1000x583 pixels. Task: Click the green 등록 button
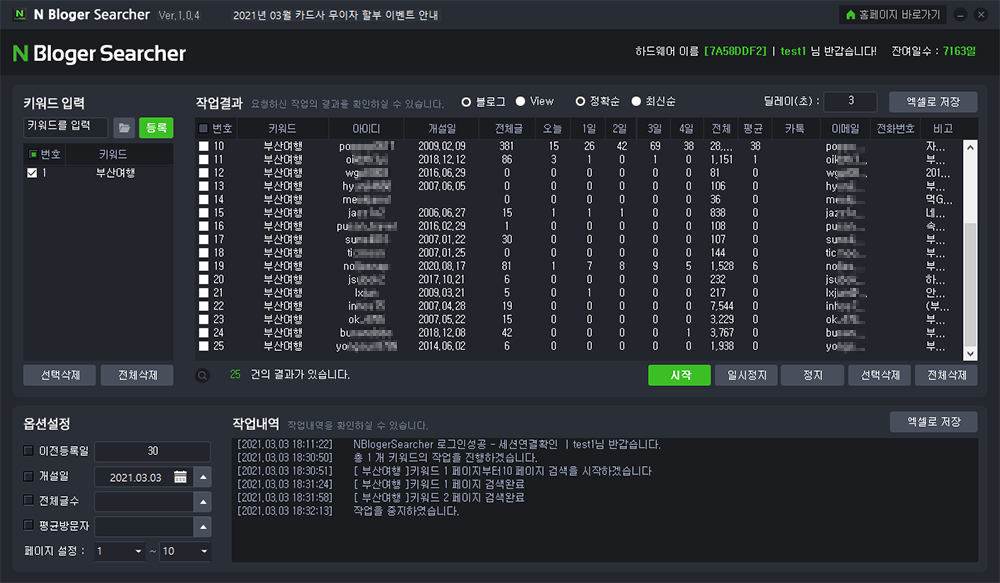pos(156,128)
